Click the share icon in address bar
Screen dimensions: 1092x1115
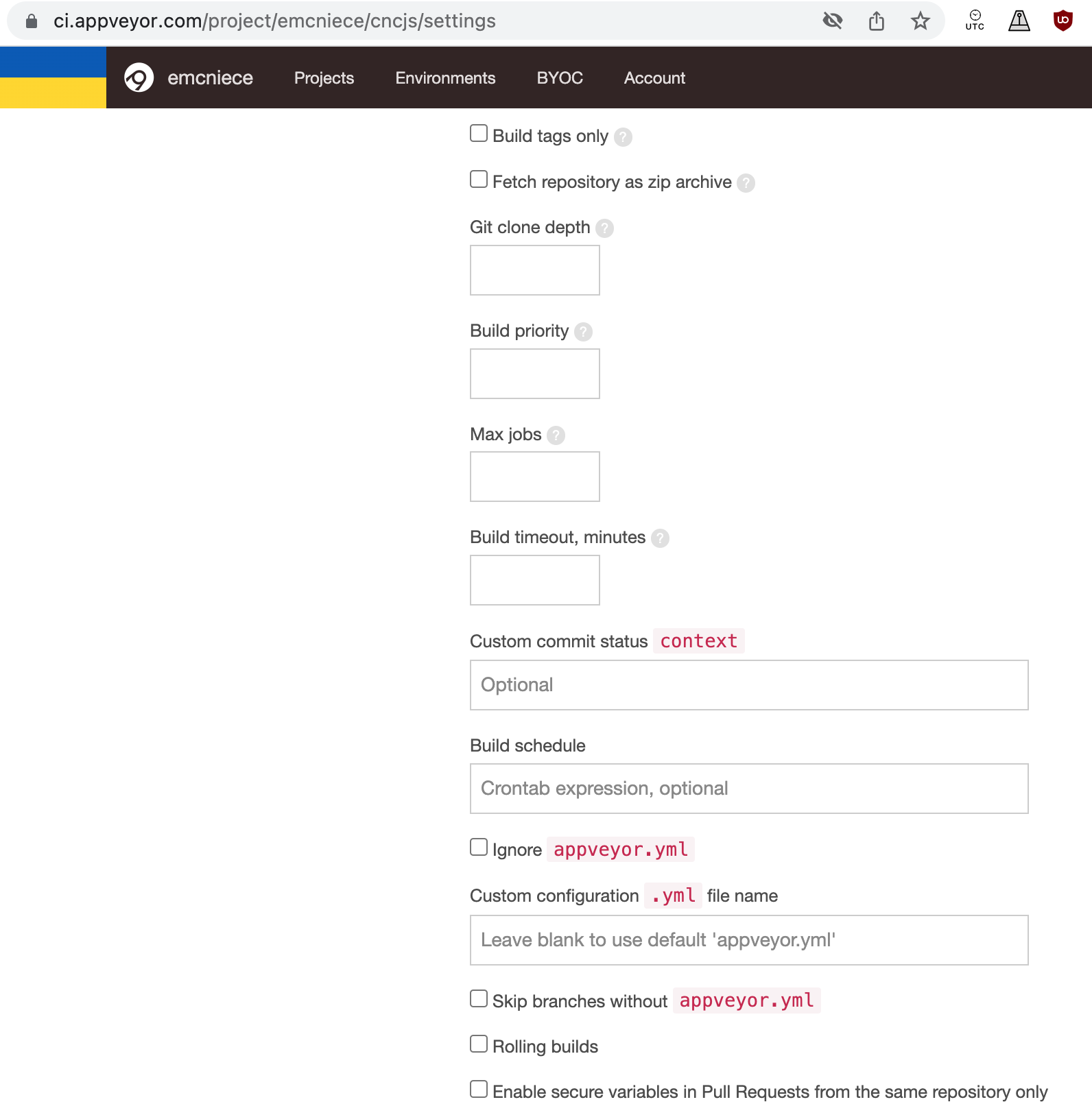pos(876,21)
